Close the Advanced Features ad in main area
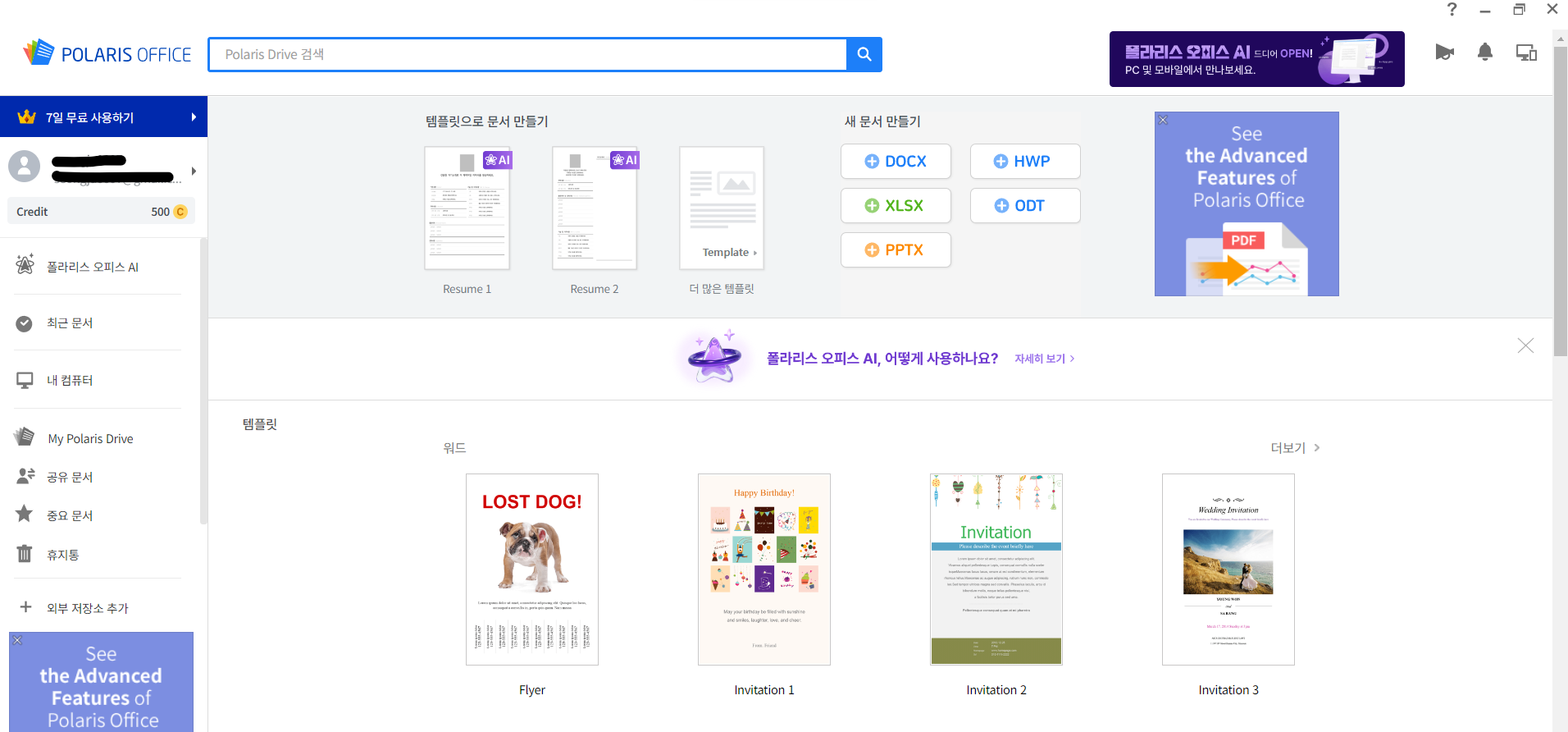Viewport: 1568px width, 732px height. click(x=1163, y=120)
